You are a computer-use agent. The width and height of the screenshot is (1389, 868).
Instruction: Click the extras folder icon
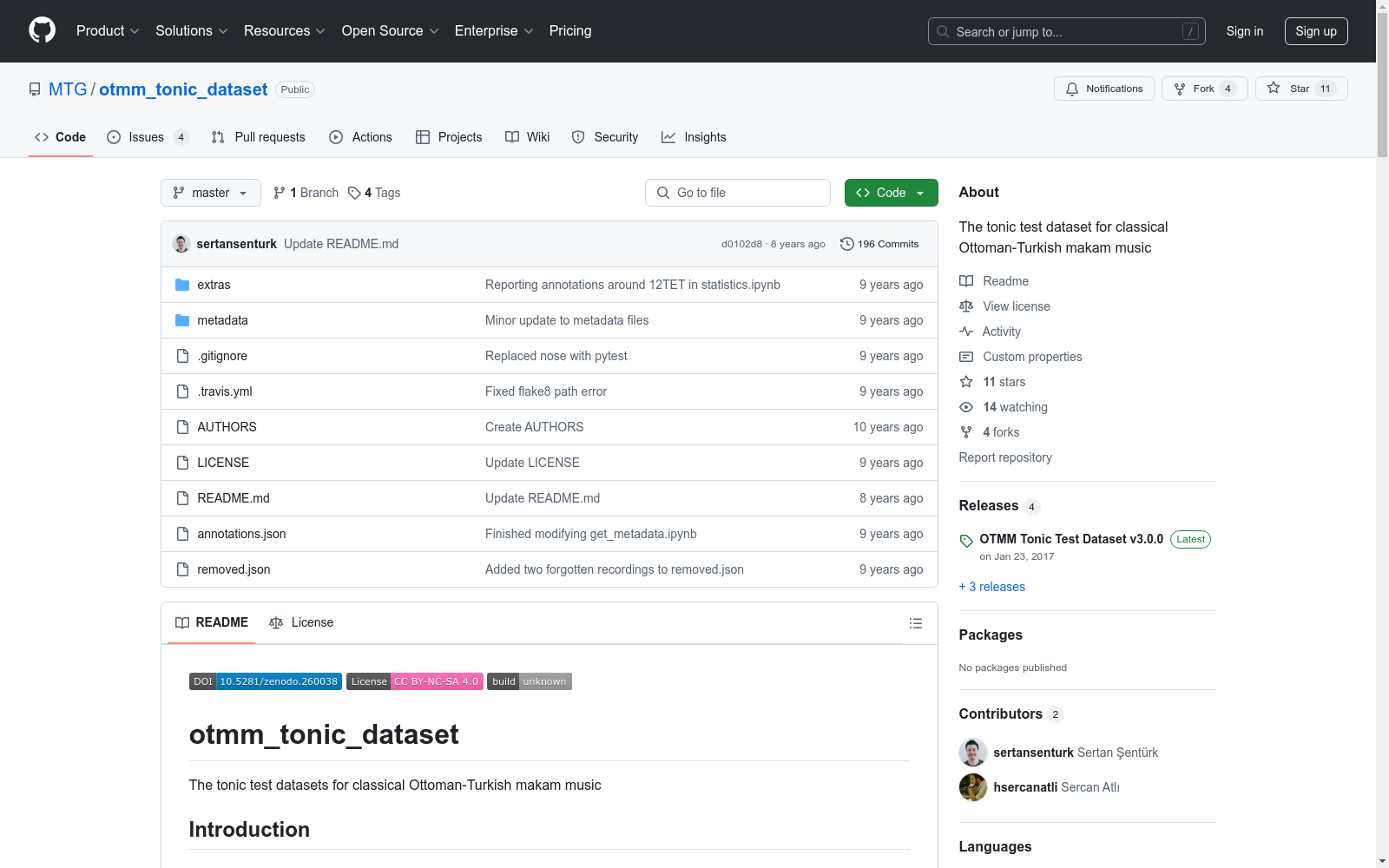click(182, 285)
